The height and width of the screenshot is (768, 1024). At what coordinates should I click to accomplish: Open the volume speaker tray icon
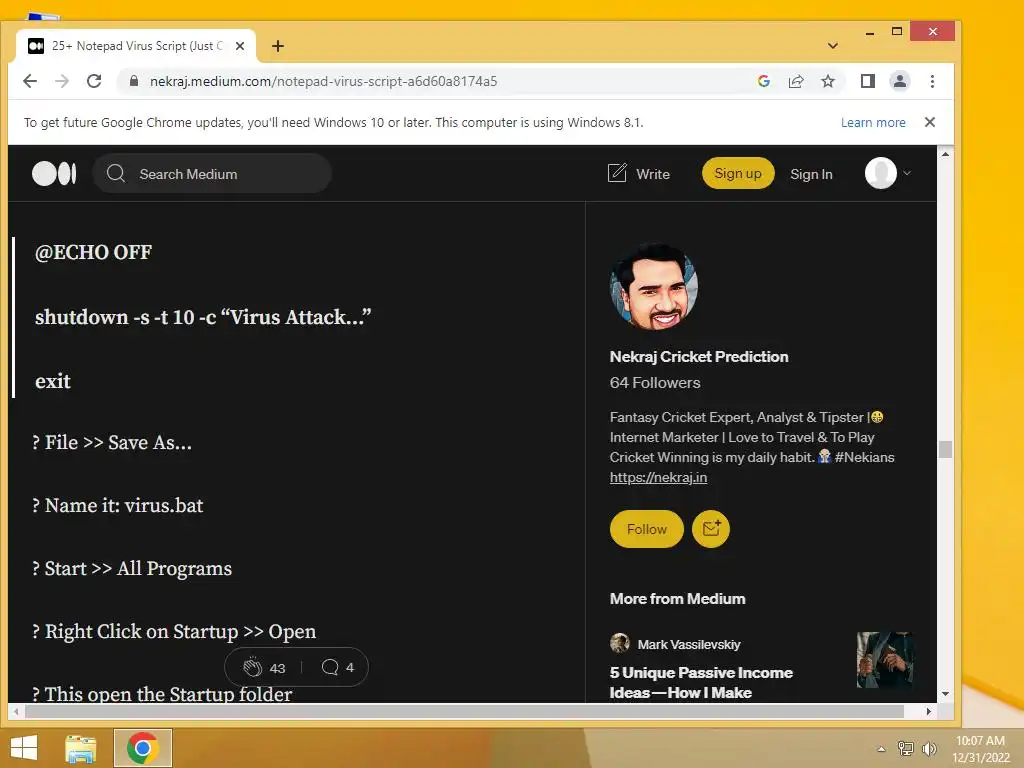tap(929, 748)
